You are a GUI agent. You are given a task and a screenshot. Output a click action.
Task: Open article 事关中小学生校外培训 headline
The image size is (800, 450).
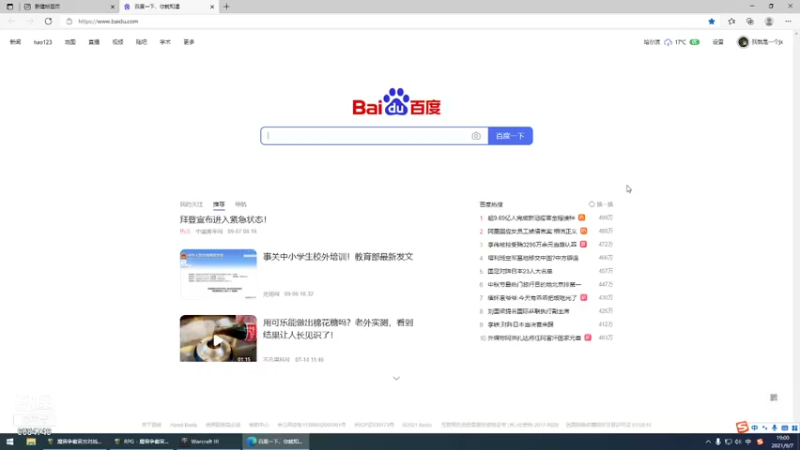click(x=338, y=257)
